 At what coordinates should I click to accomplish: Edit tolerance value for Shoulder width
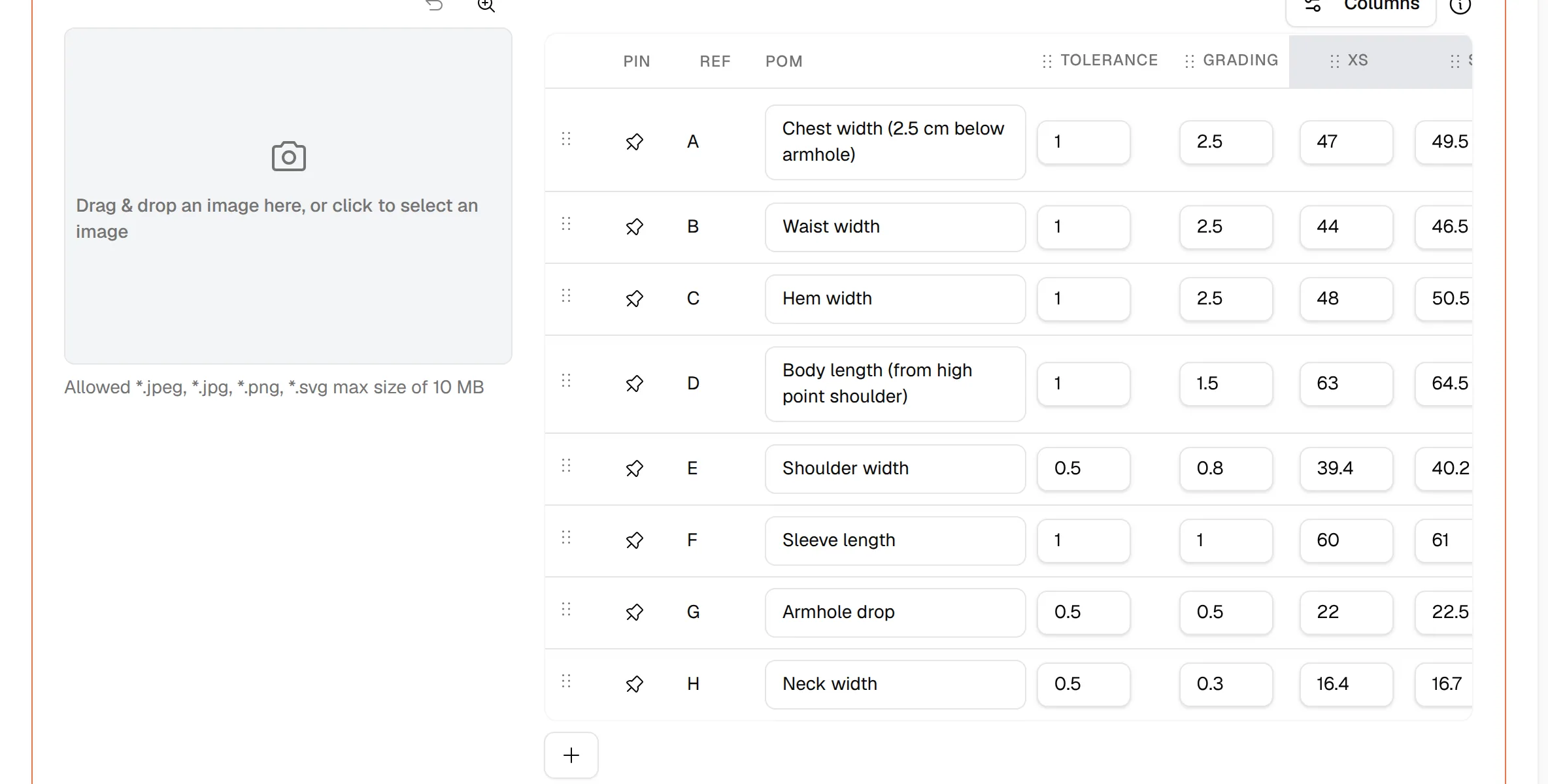click(x=1083, y=468)
